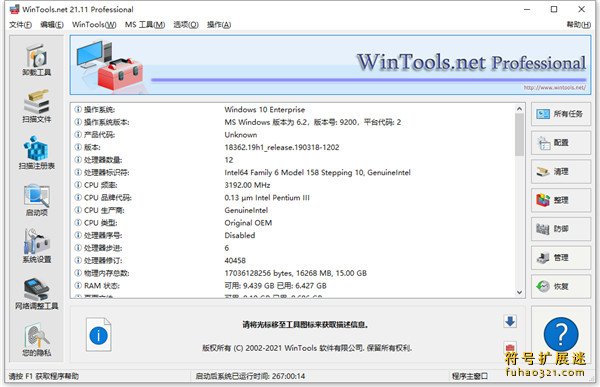Click the big blue question mark help icon

point(561,334)
